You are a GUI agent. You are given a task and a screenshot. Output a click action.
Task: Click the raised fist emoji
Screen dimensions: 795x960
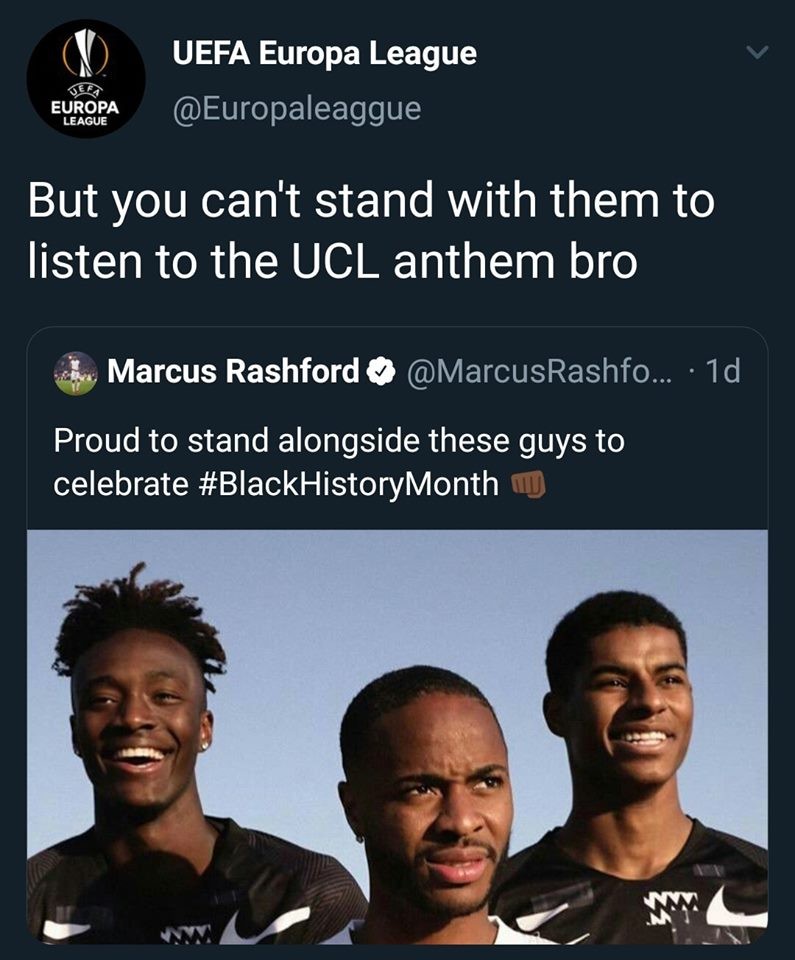[528, 484]
